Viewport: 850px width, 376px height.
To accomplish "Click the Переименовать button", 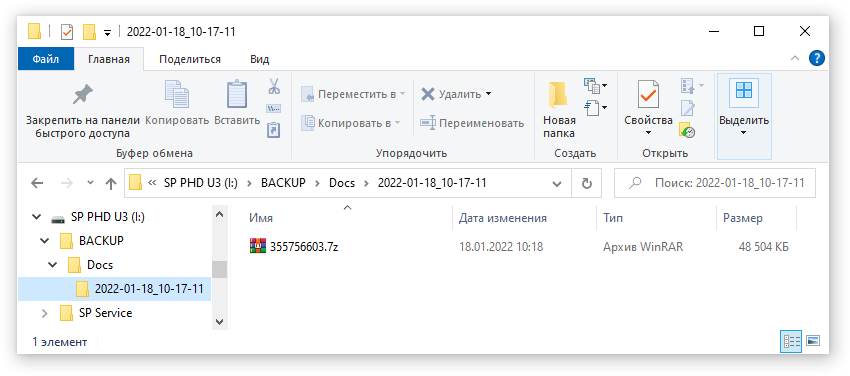I will coord(472,124).
